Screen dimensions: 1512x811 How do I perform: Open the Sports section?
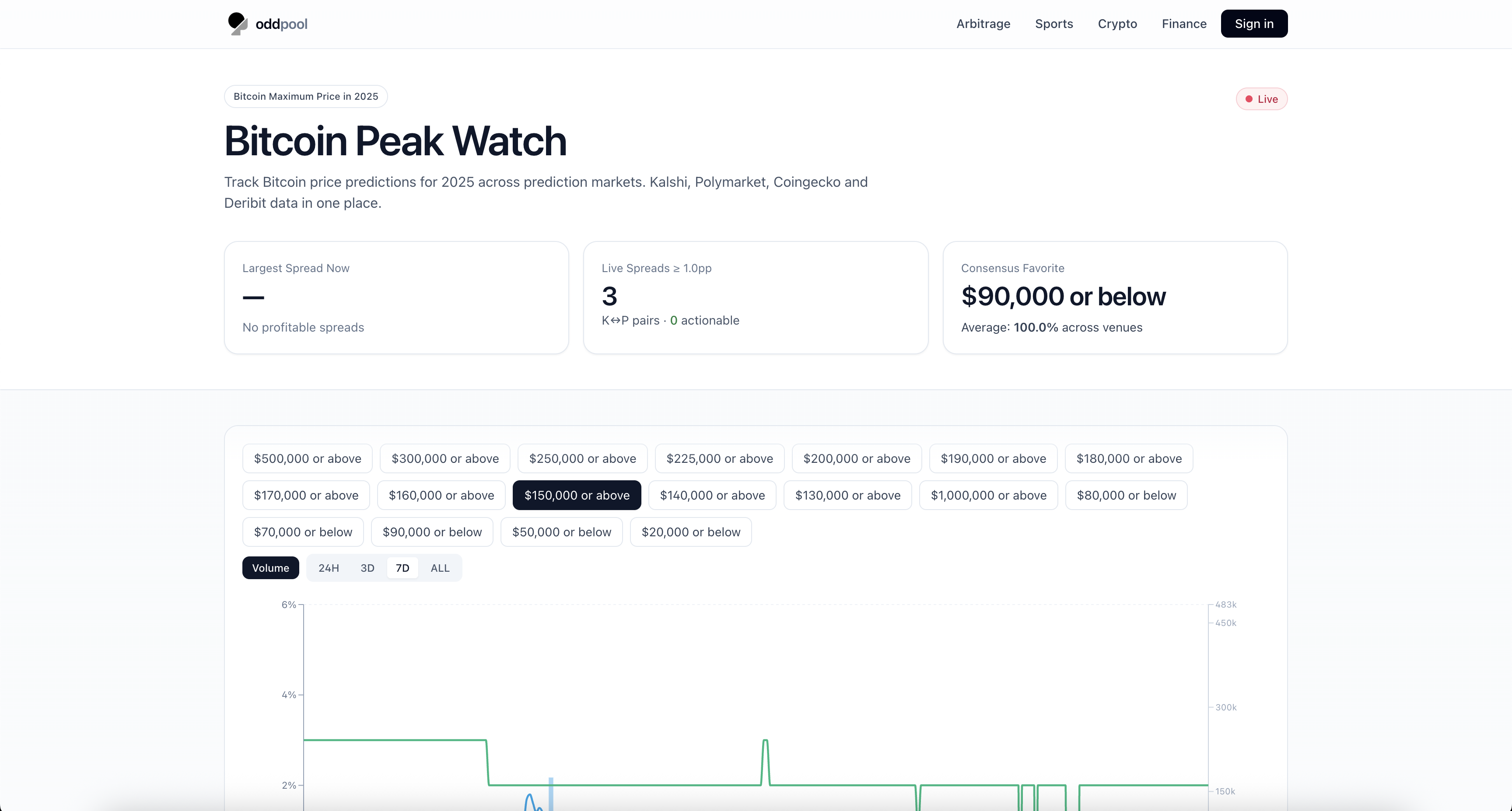coord(1053,24)
